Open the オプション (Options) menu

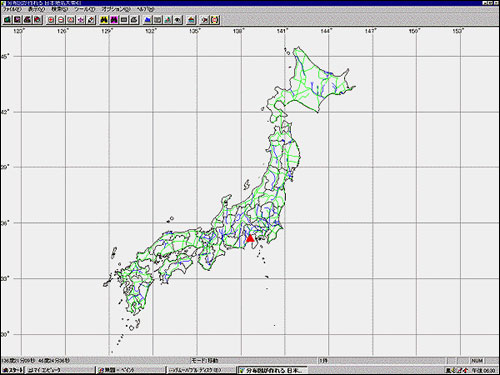click(x=116, y=9)
